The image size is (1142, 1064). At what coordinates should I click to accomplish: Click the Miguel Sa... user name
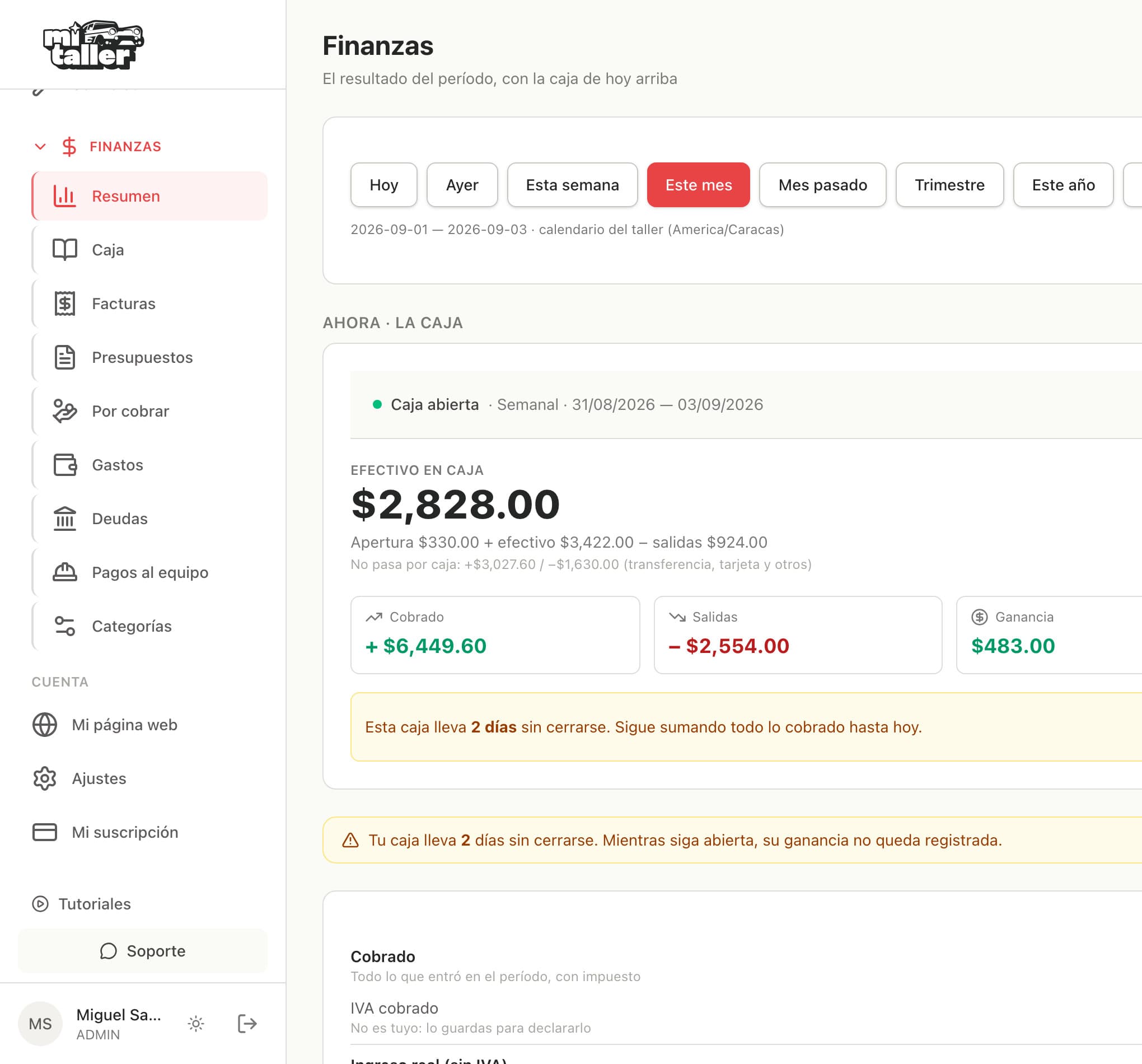tap(118, 1015)
